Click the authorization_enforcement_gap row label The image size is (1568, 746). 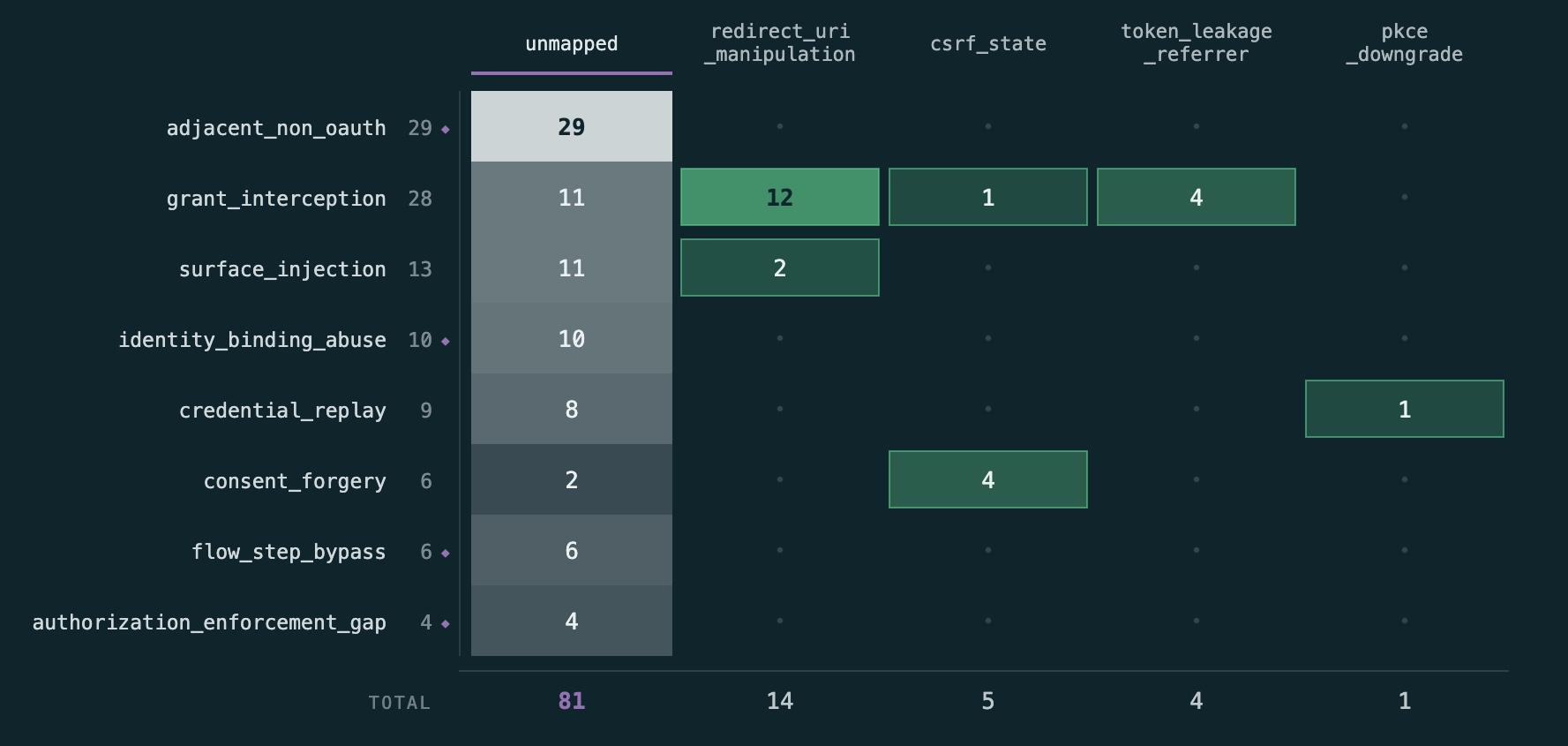pyautogui.click(x=209, y=622)
